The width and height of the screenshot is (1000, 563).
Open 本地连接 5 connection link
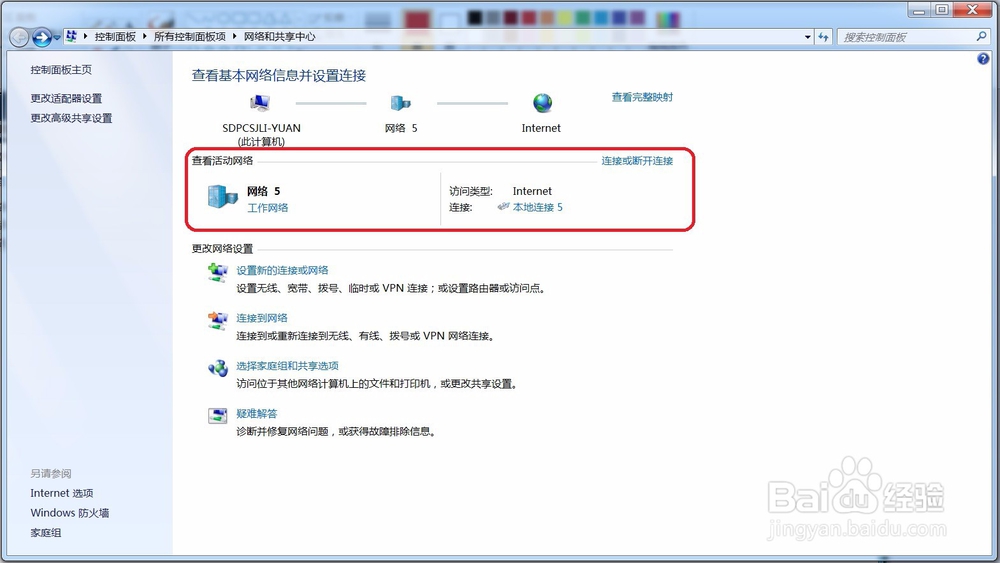pyautogui.click(x=538, y=207)
